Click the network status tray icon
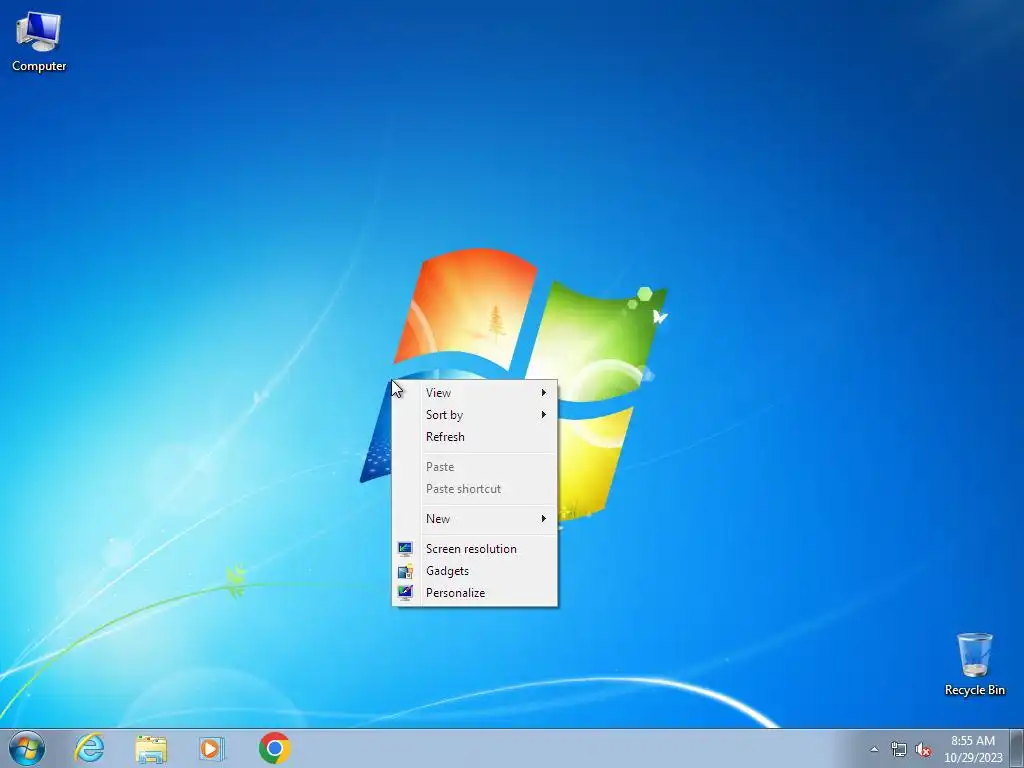The height and width of the screenshot is (768, 1024). [899, 749]
